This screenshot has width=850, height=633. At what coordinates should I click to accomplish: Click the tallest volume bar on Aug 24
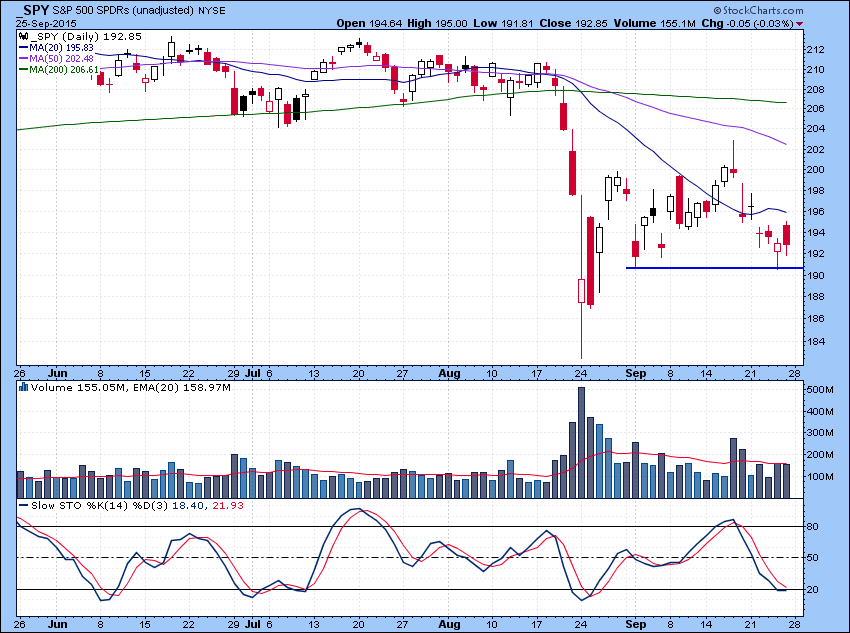tap(582, 442)
